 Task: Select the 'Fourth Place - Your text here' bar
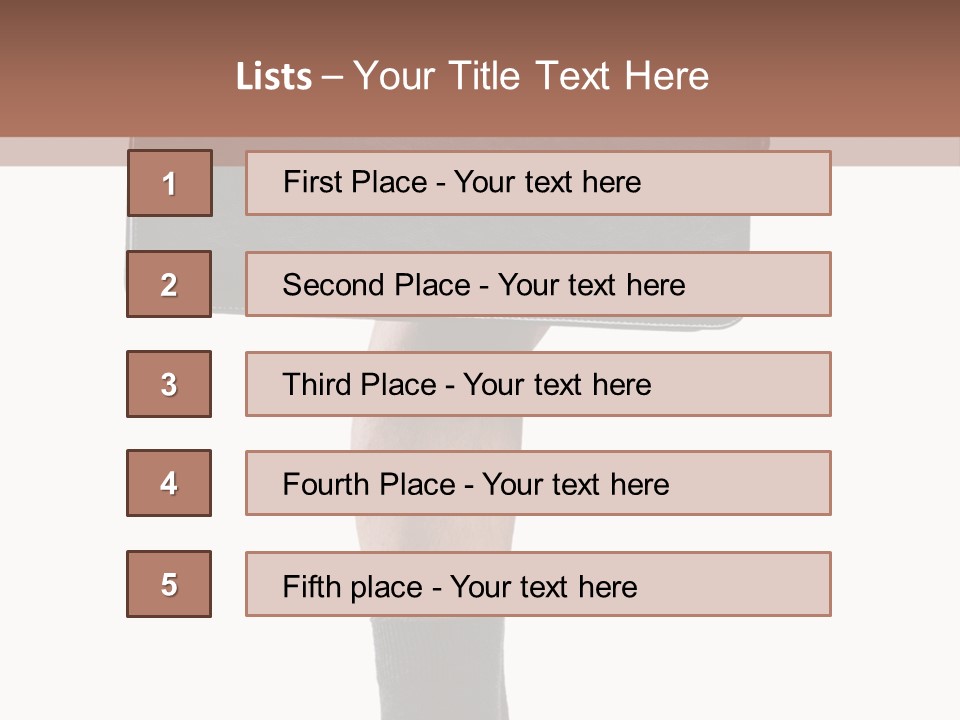pos(538,484)
